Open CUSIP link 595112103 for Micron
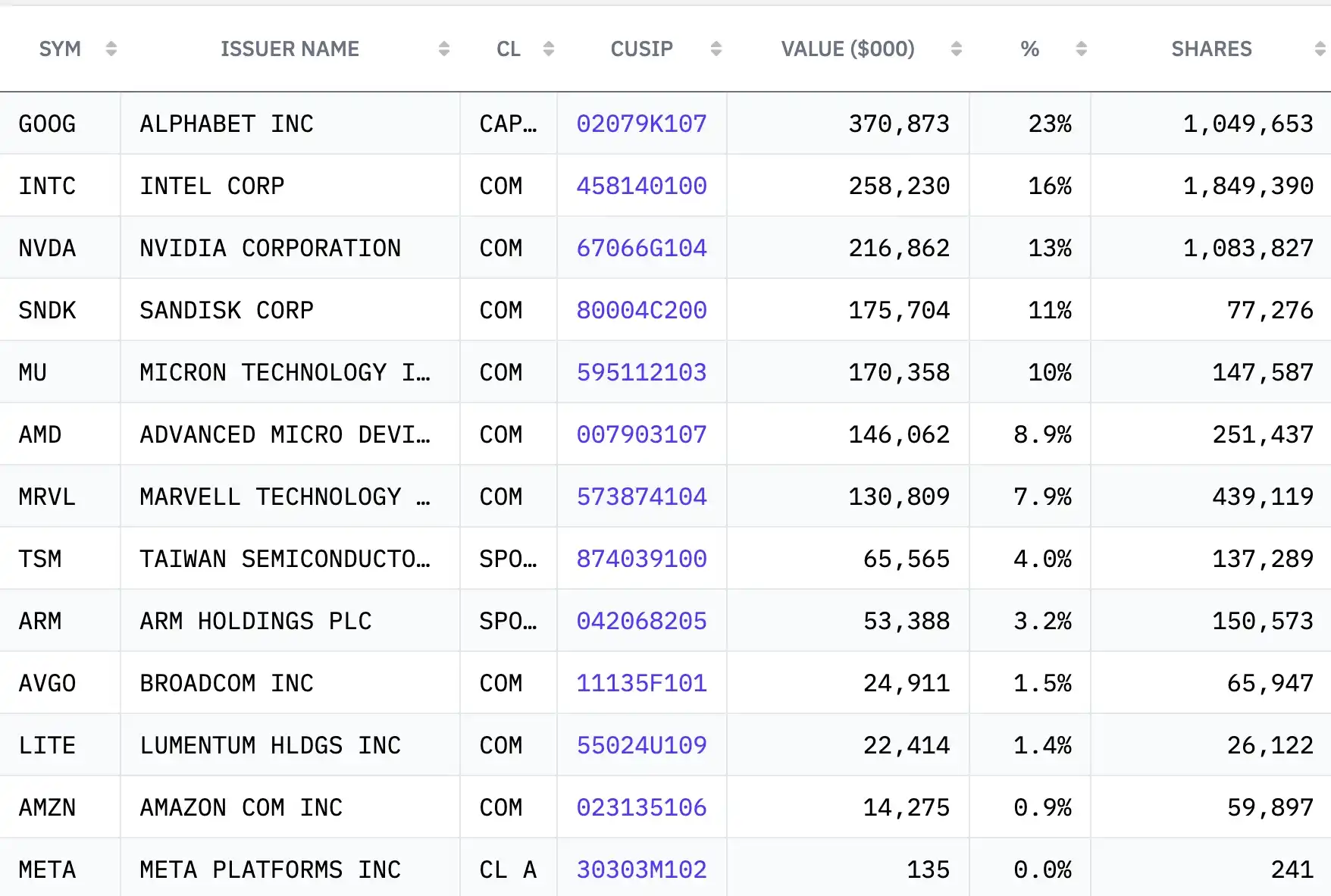Screen dimensions: 1331x896 tap(641, 372)
